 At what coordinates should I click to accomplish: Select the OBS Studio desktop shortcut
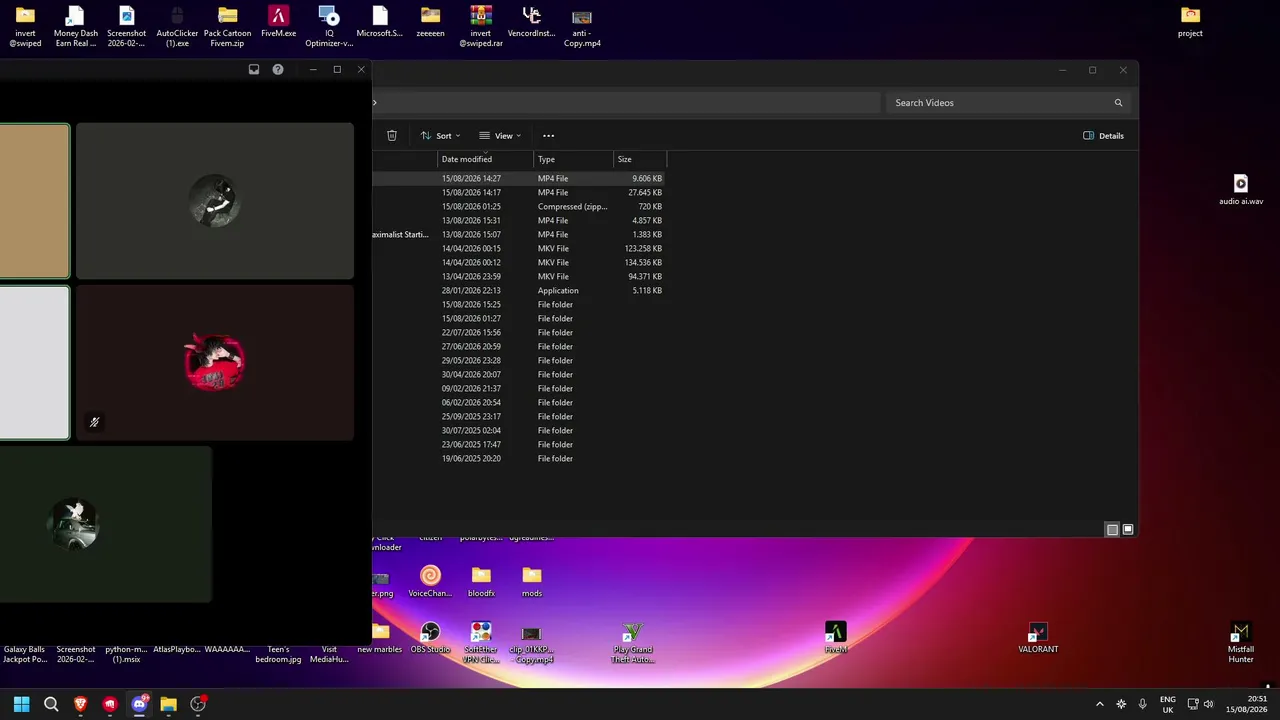430,637
